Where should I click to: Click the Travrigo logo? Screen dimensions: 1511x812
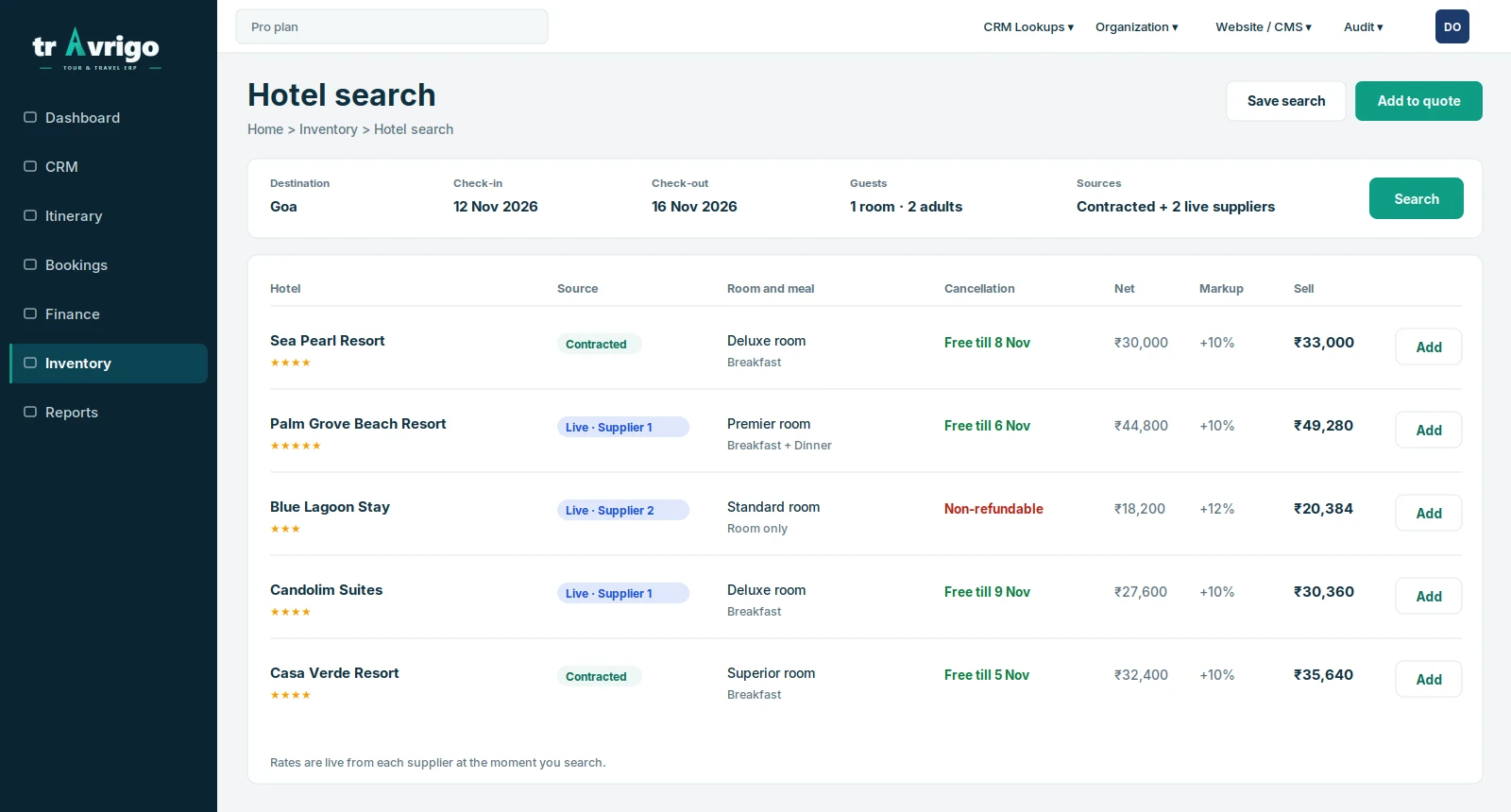pos(96,49)
